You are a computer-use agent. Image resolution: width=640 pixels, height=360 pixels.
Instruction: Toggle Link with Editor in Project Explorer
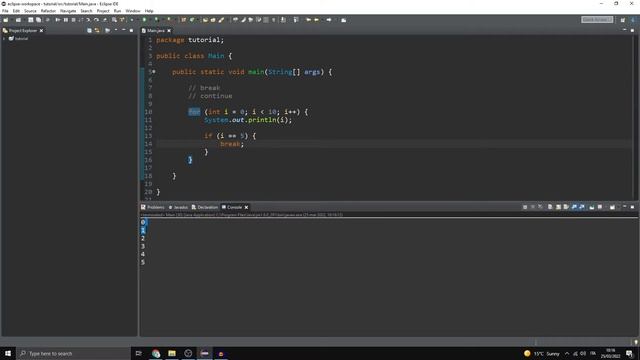click(x=97, y=31)
